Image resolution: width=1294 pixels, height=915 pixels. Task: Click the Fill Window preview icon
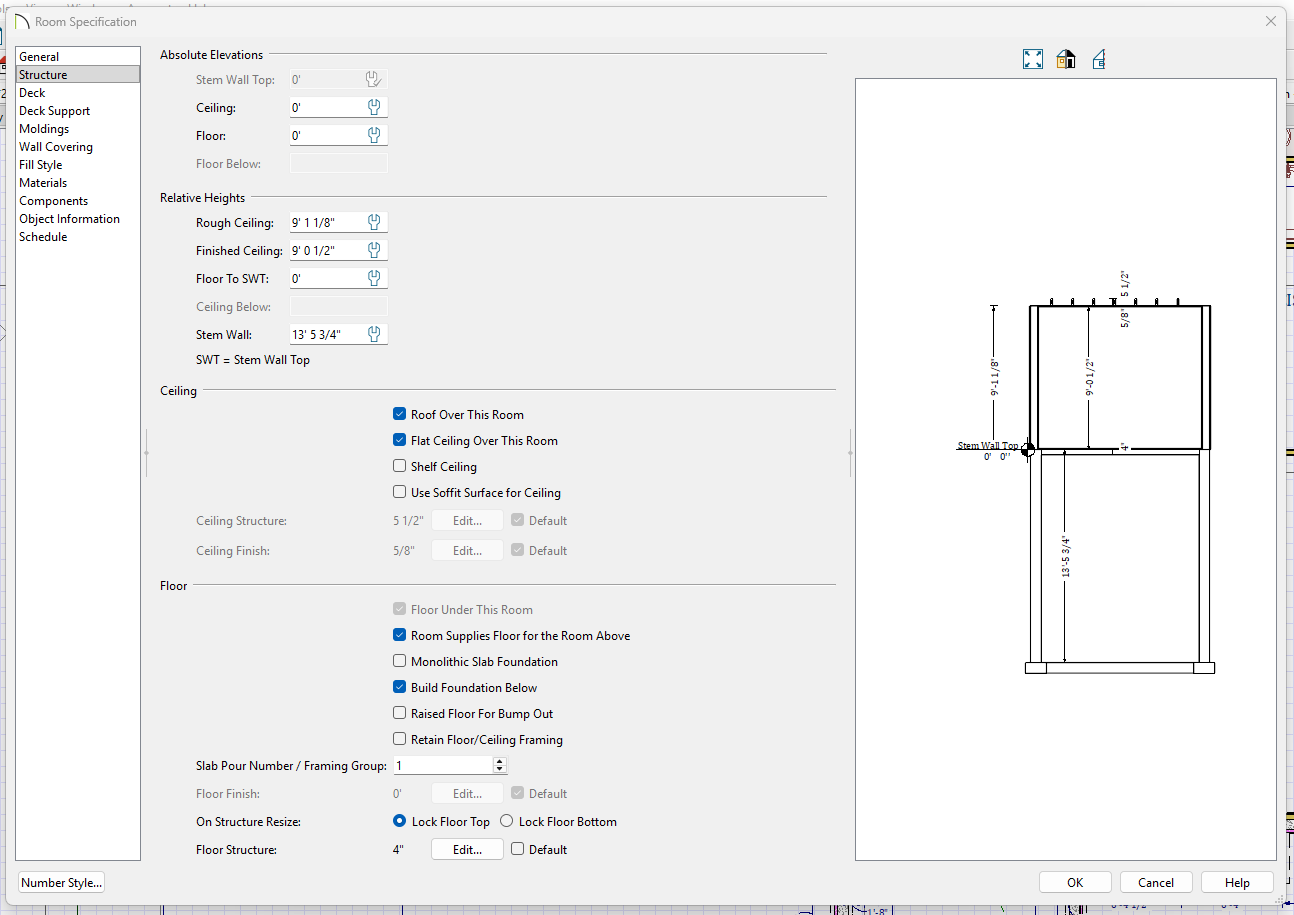tap(1033, 60)
